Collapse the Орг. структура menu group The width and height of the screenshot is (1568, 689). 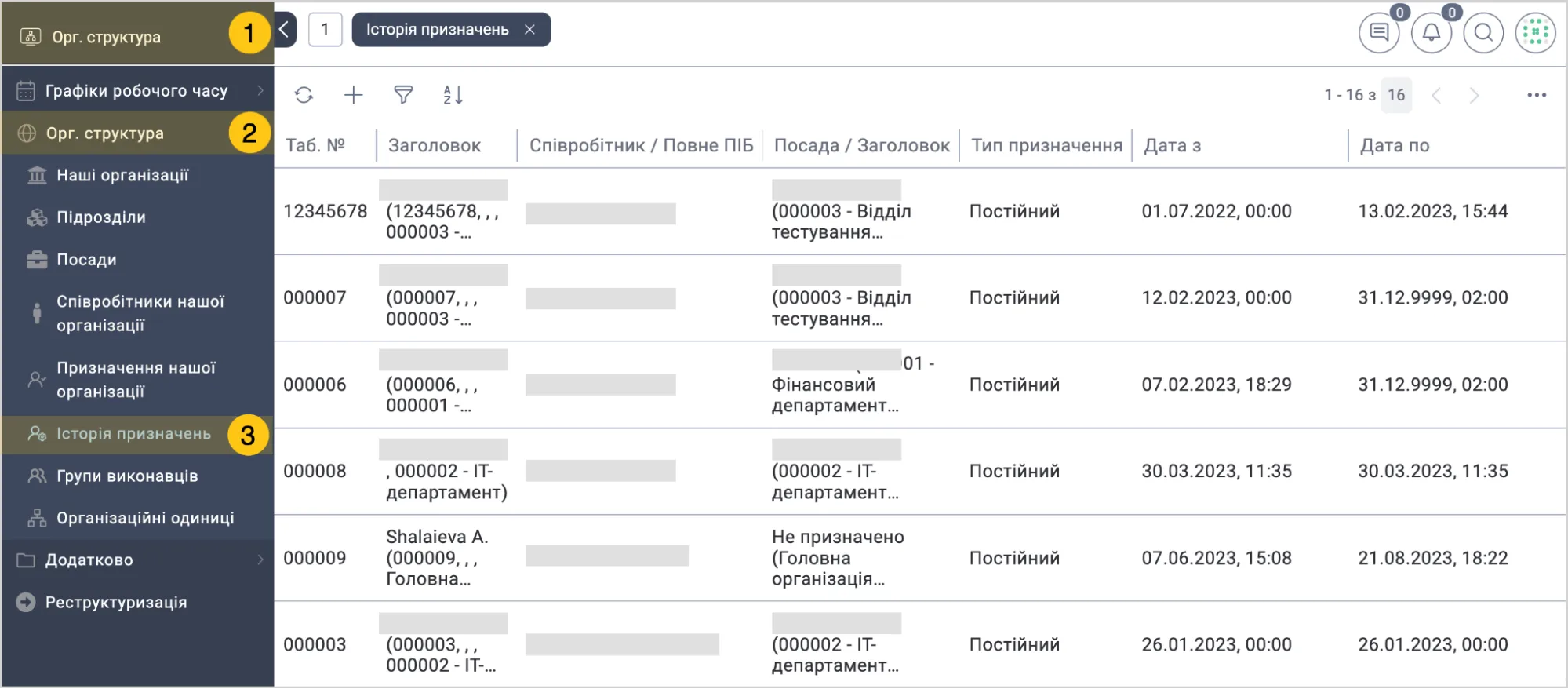pos(137,133)
